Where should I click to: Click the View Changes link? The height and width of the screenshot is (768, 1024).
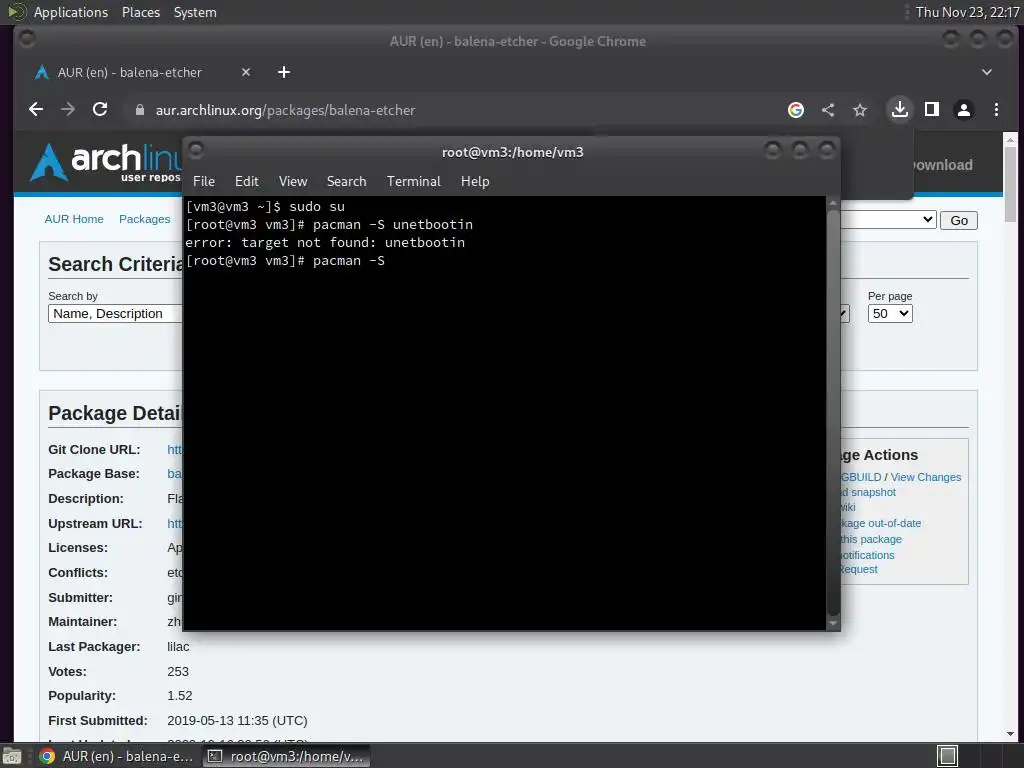(925, 477)
